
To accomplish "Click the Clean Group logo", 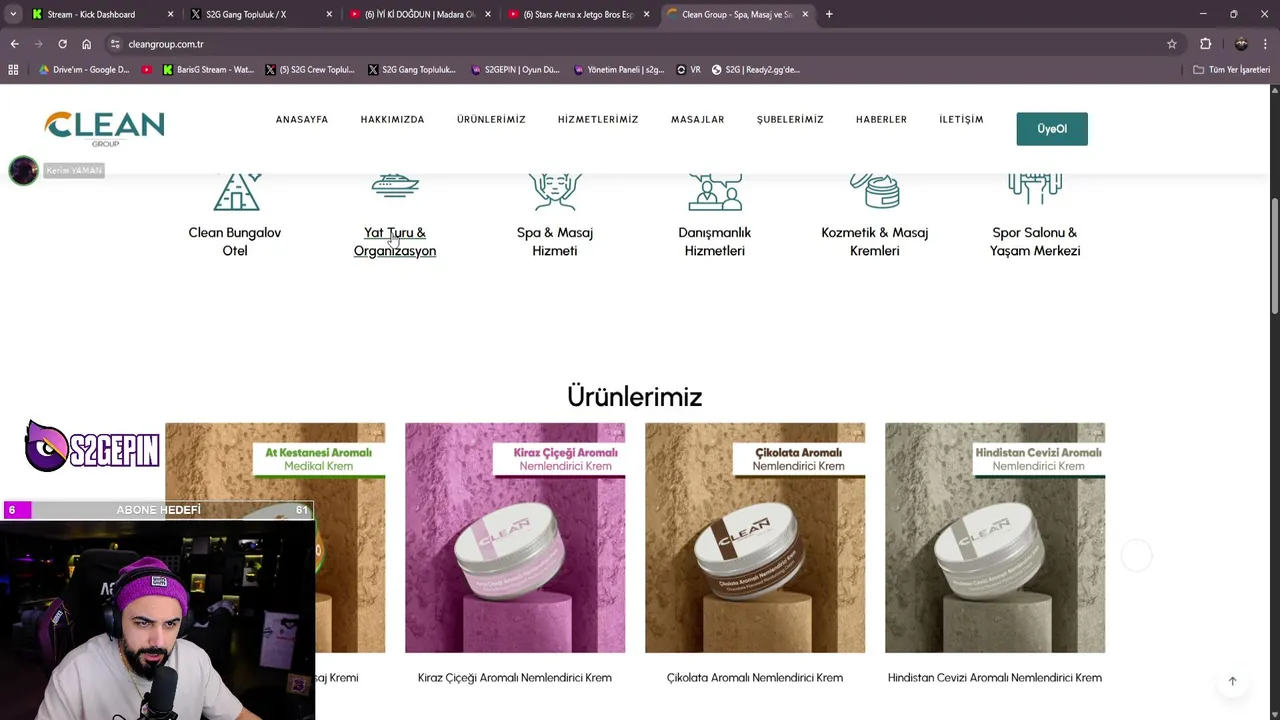I will (x=104, y=128).
